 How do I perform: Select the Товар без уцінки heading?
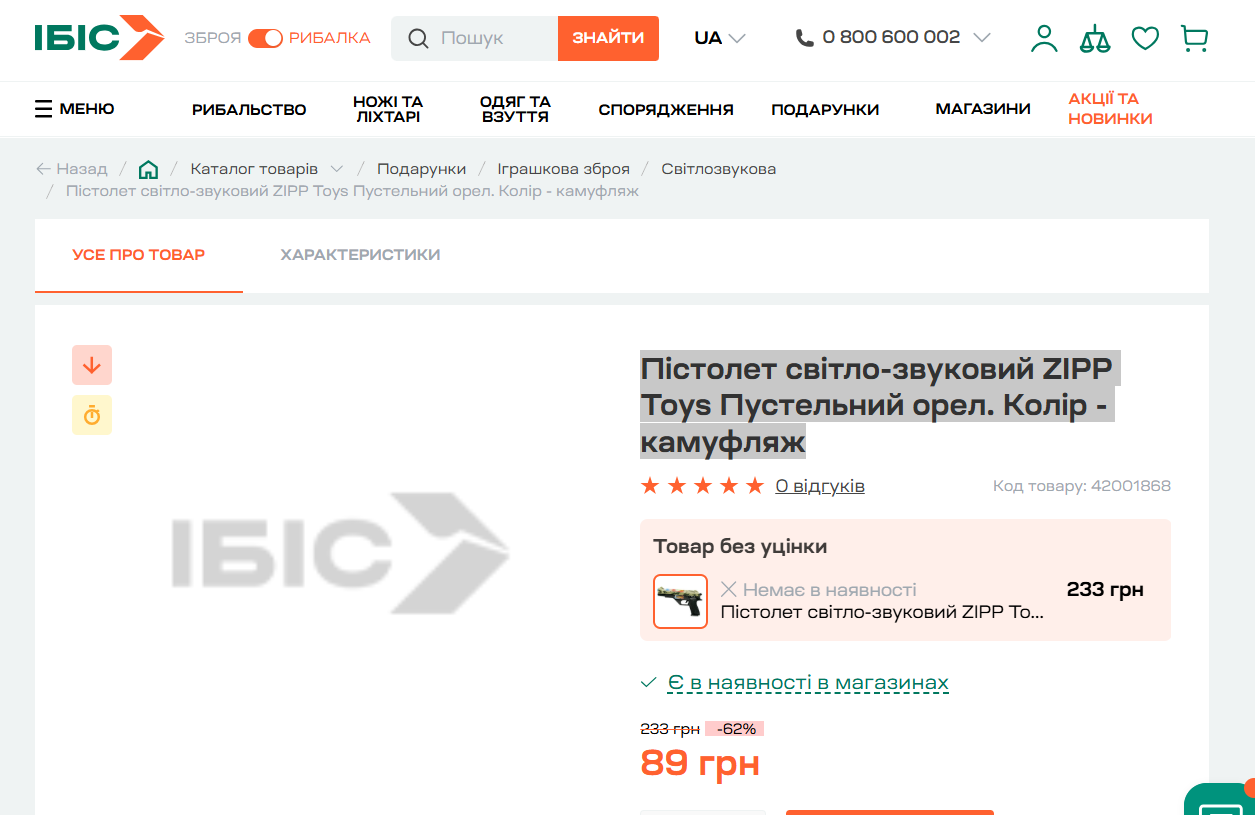point(740,547)
